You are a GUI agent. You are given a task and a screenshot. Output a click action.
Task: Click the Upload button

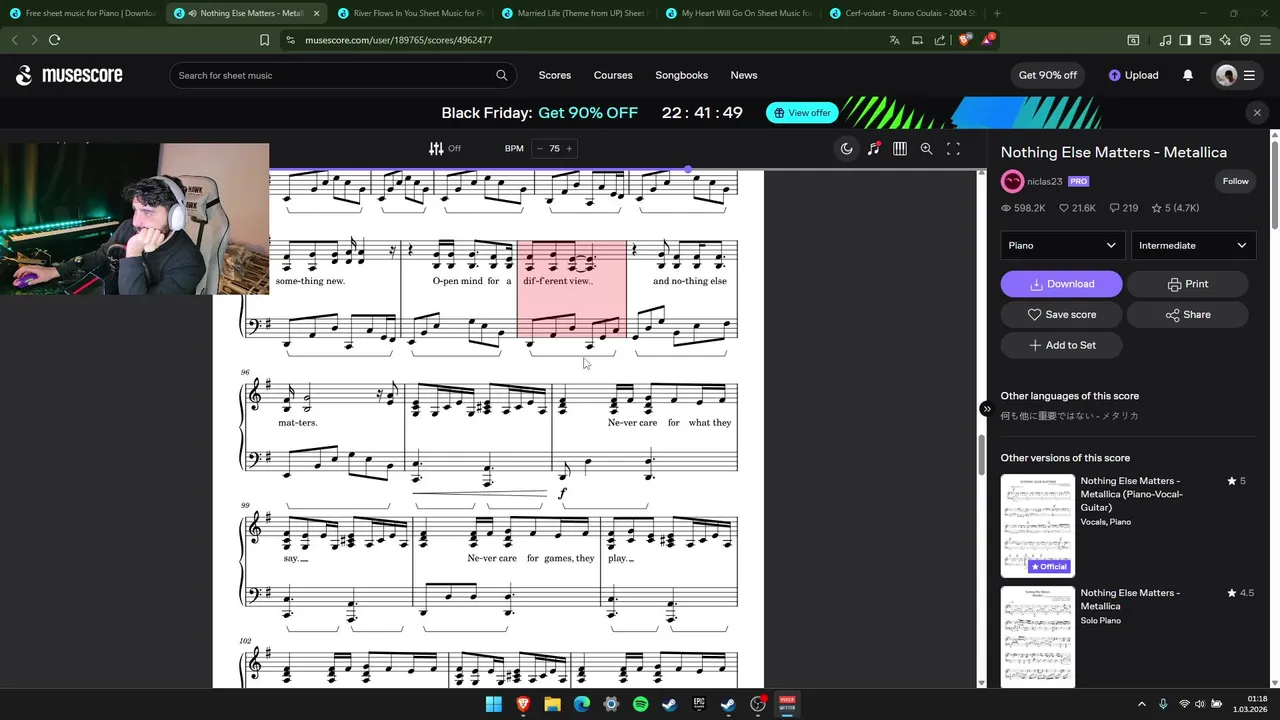click(1133, 75)
